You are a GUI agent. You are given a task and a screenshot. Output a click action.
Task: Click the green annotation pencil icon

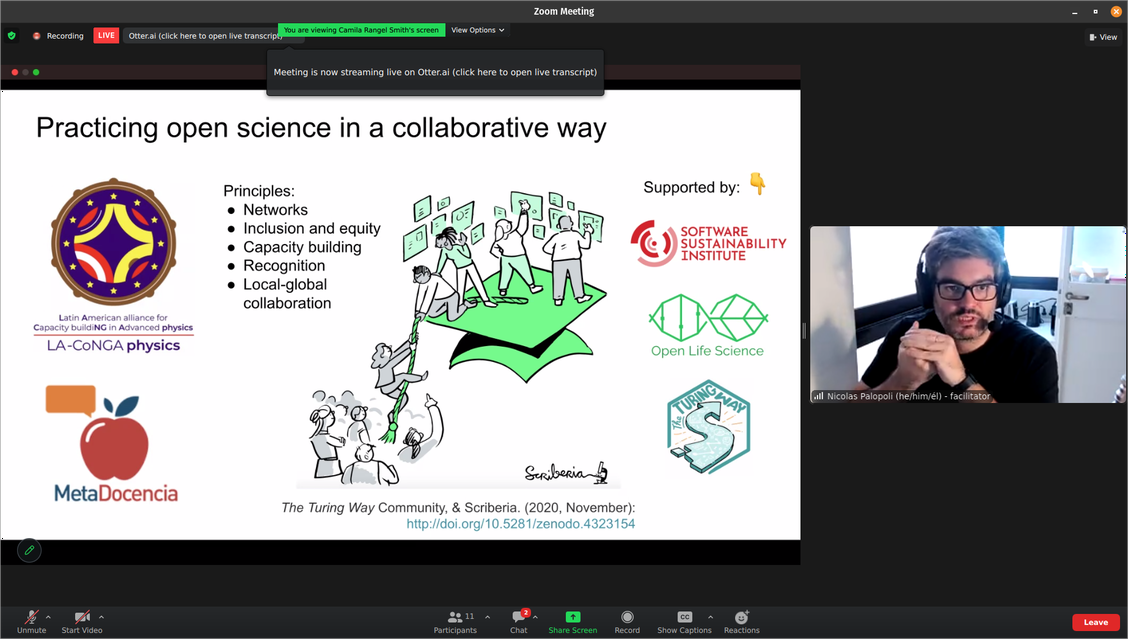29,550
